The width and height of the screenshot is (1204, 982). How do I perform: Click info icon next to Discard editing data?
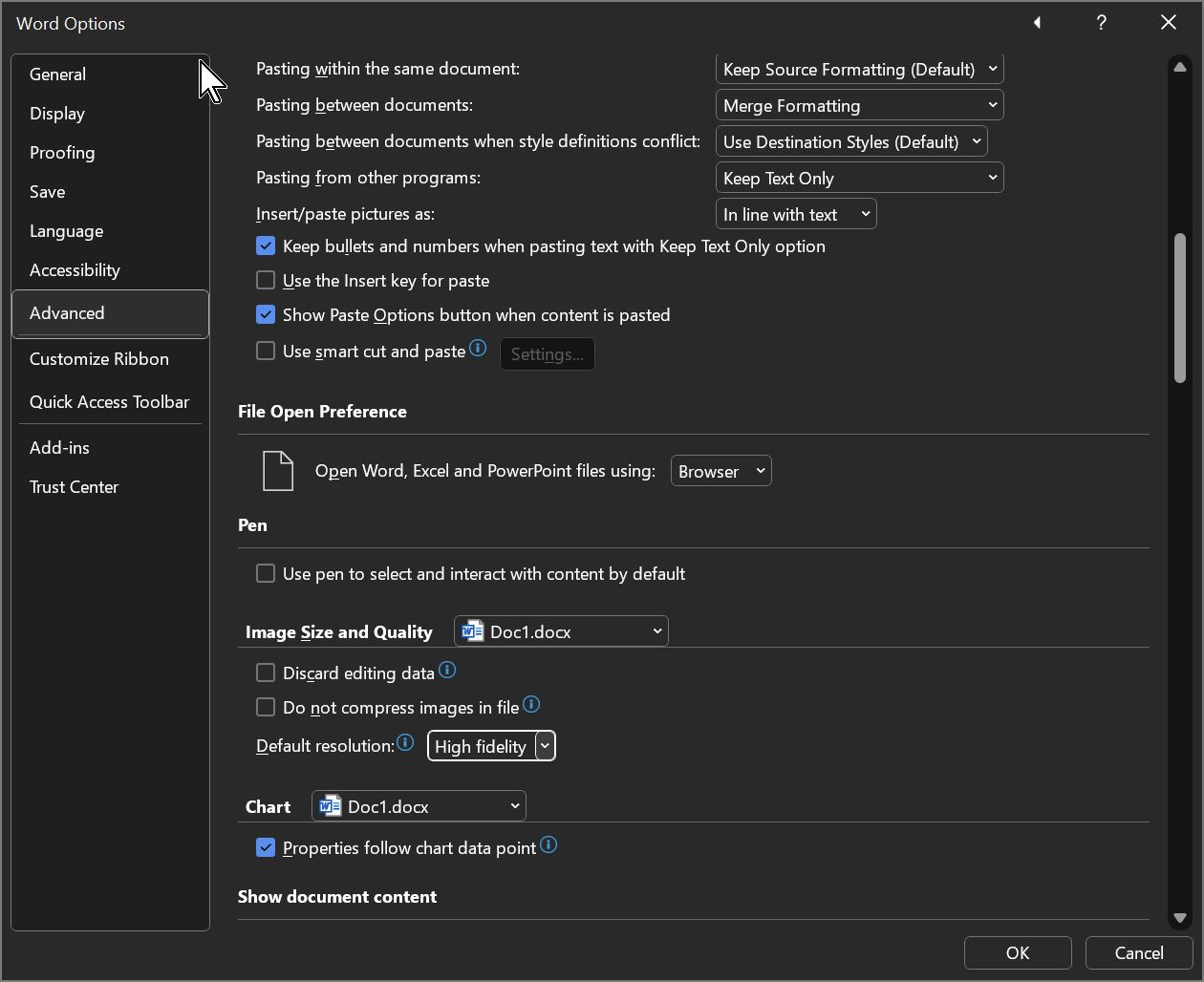point(447,671)
